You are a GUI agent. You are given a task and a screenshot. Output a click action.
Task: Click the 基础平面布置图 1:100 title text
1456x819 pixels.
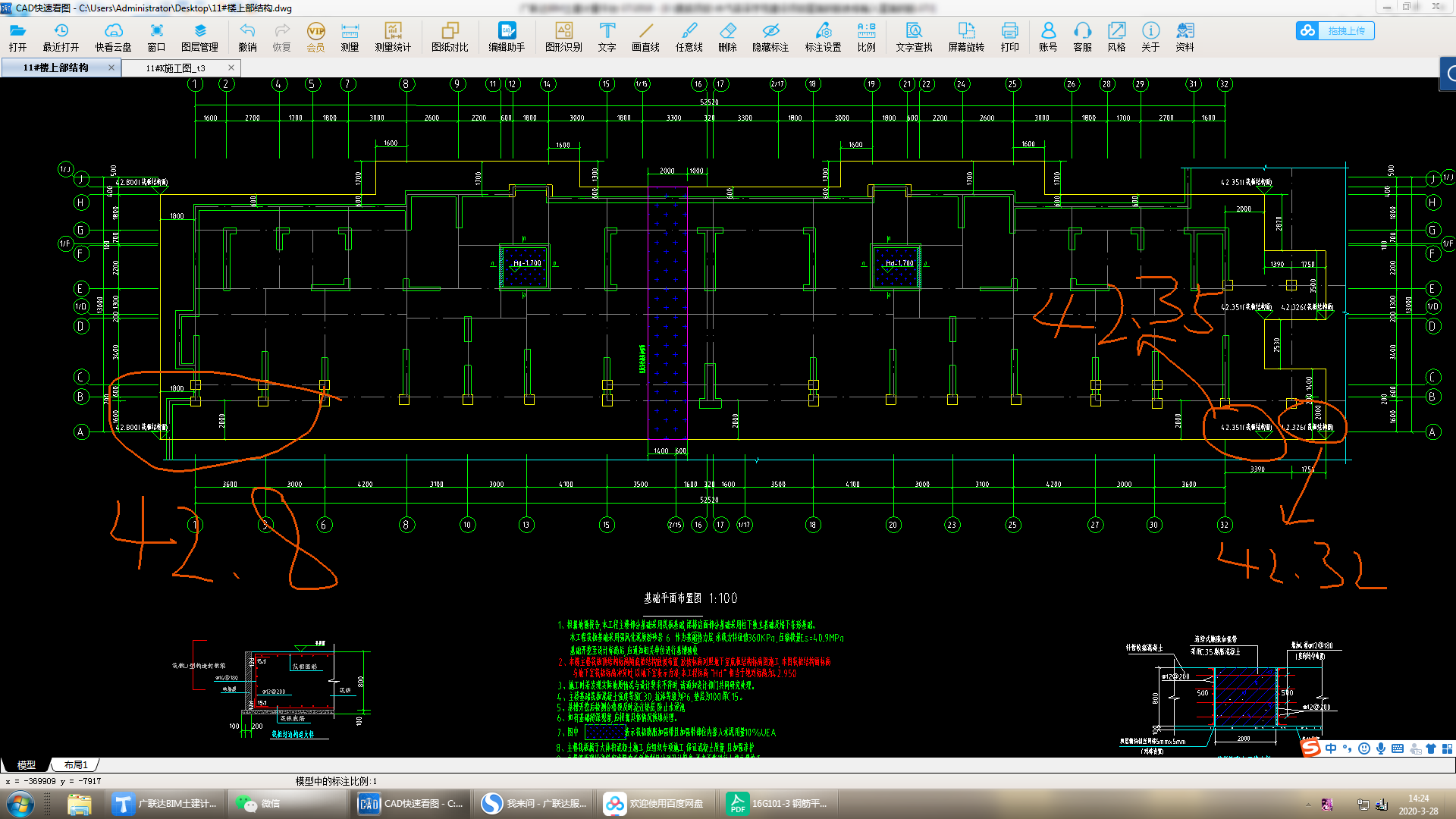coord(690,598)
